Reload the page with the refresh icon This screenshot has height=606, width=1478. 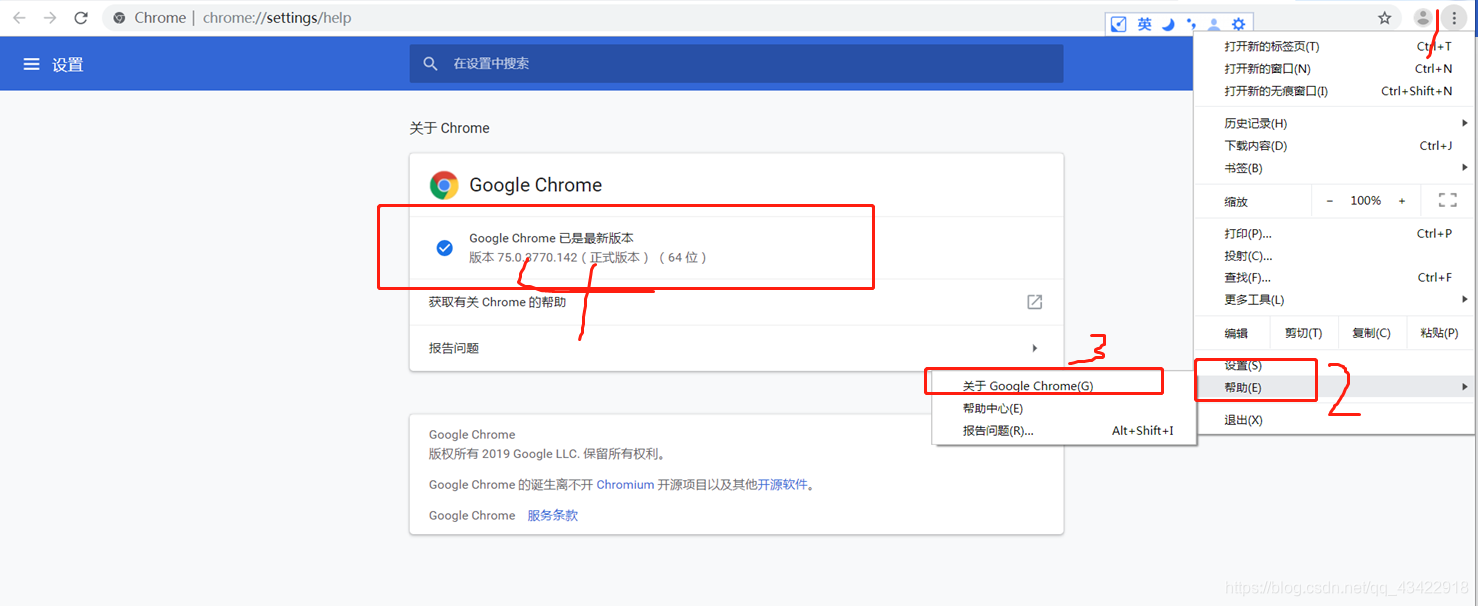tap(81, 18)
